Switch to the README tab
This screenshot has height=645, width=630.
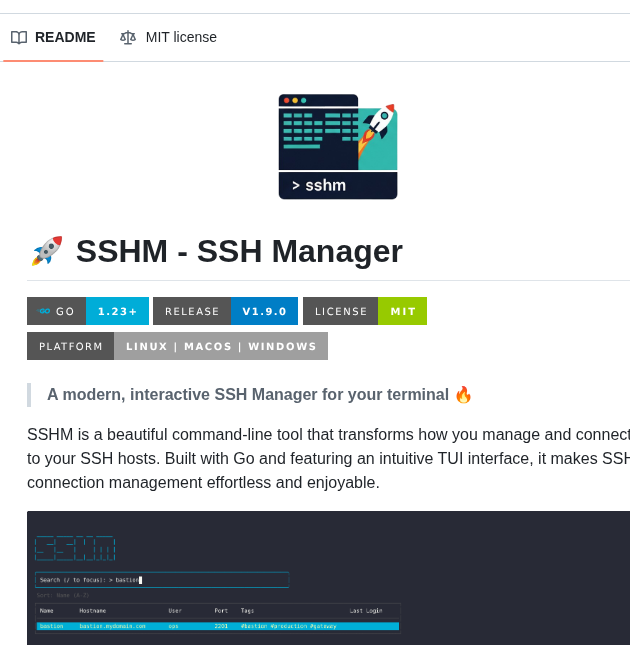[x=54, y=37]
